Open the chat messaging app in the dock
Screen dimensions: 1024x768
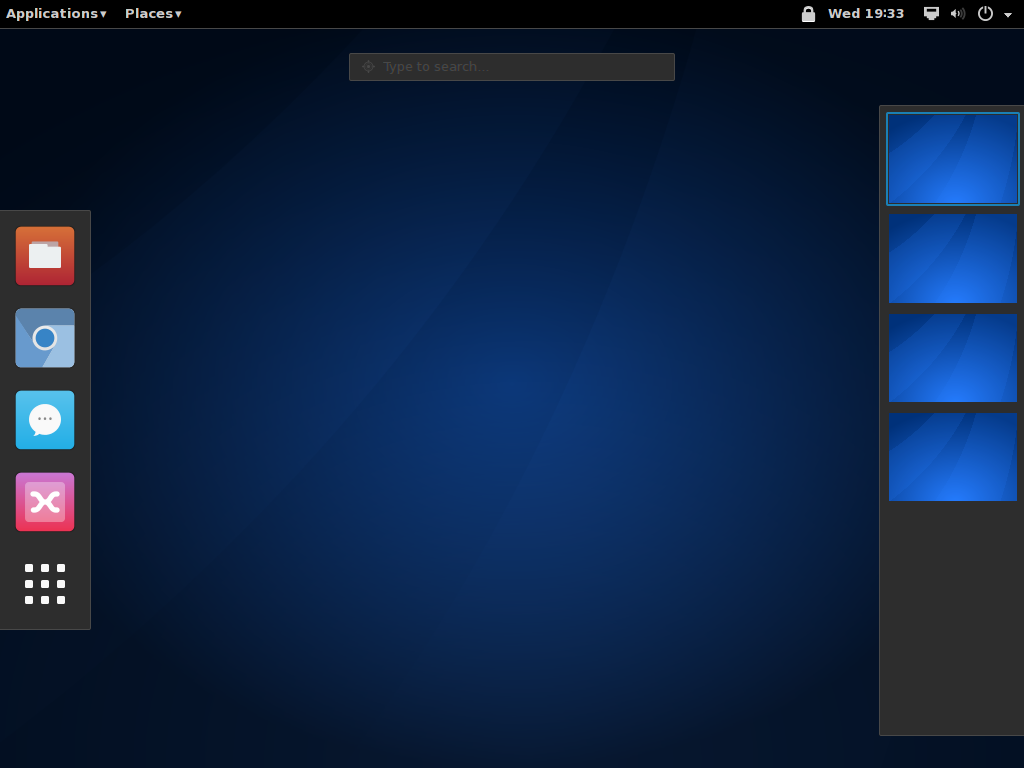[45, 420]
